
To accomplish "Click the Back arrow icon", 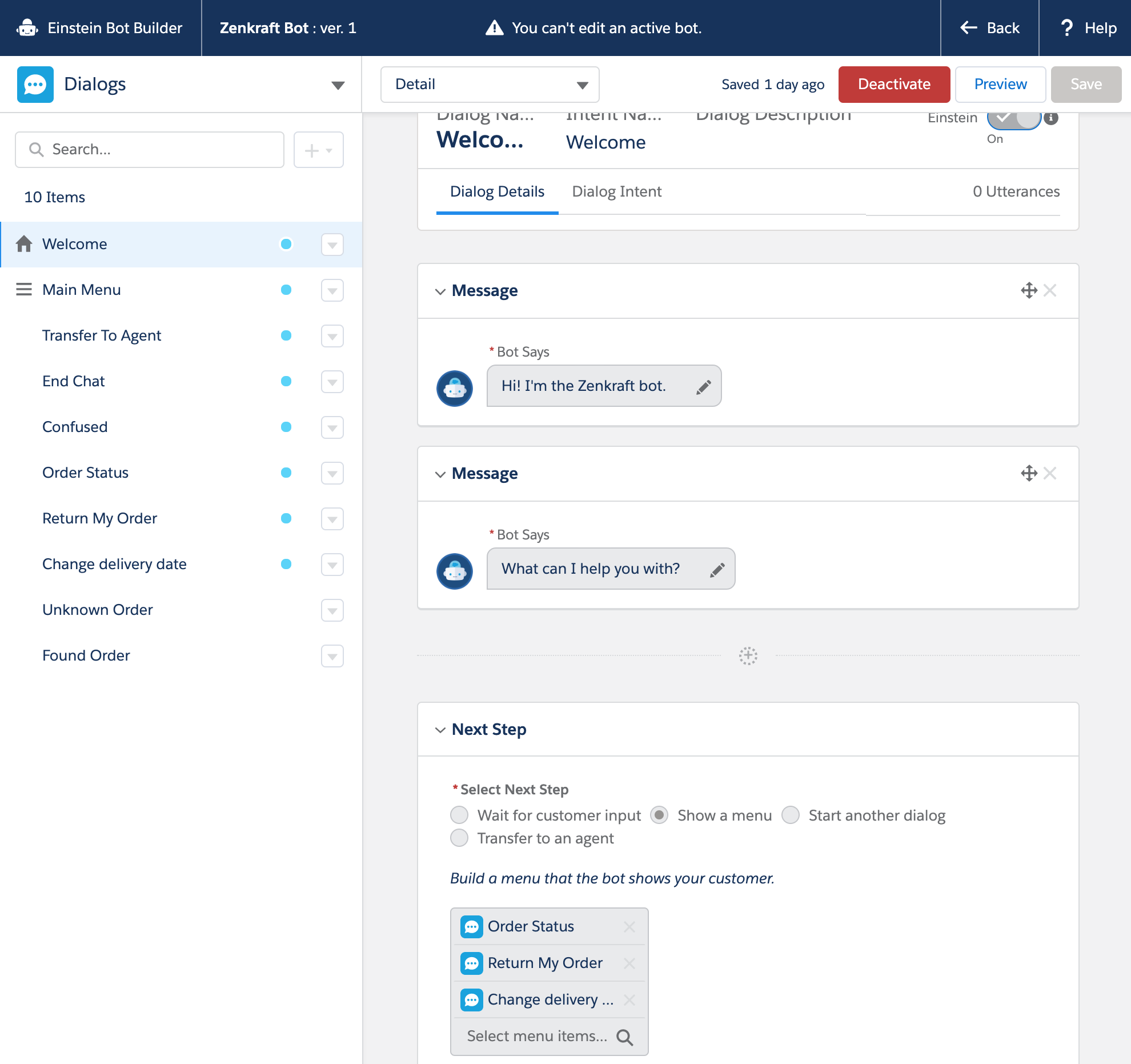I will (969, 27).
